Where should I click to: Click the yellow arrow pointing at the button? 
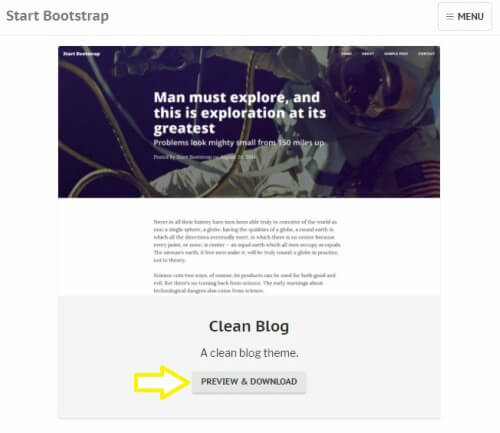(162, 382)
